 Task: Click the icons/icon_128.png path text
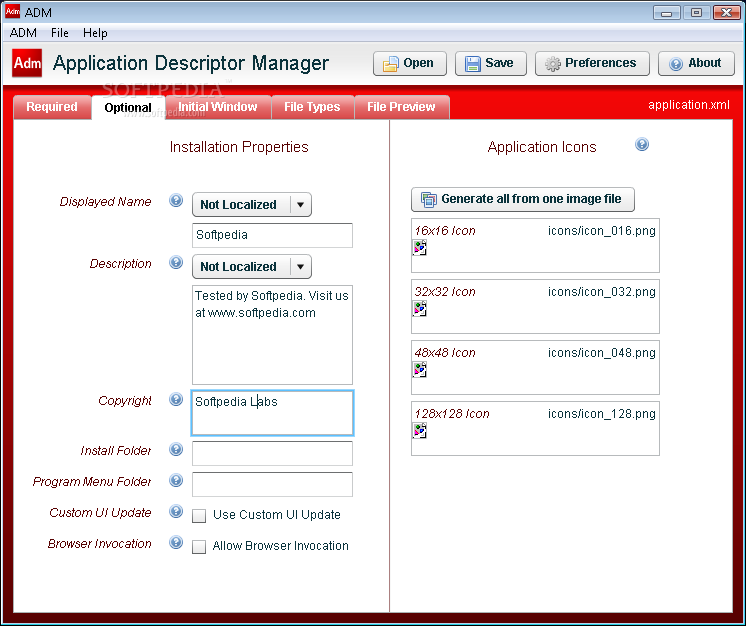pos(601,414)
